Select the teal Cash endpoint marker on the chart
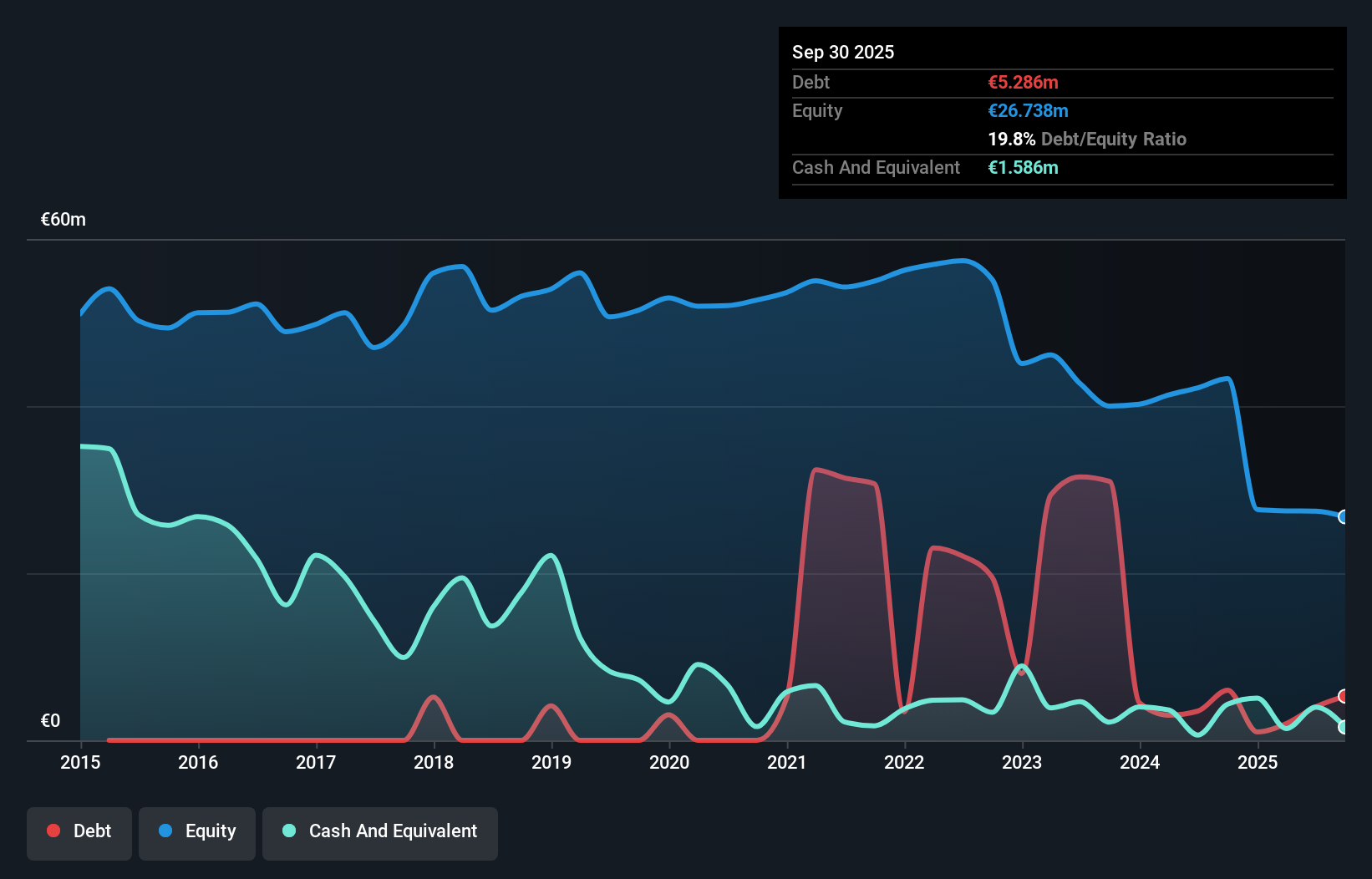The image size is (1372, 879). (1342, 728)
